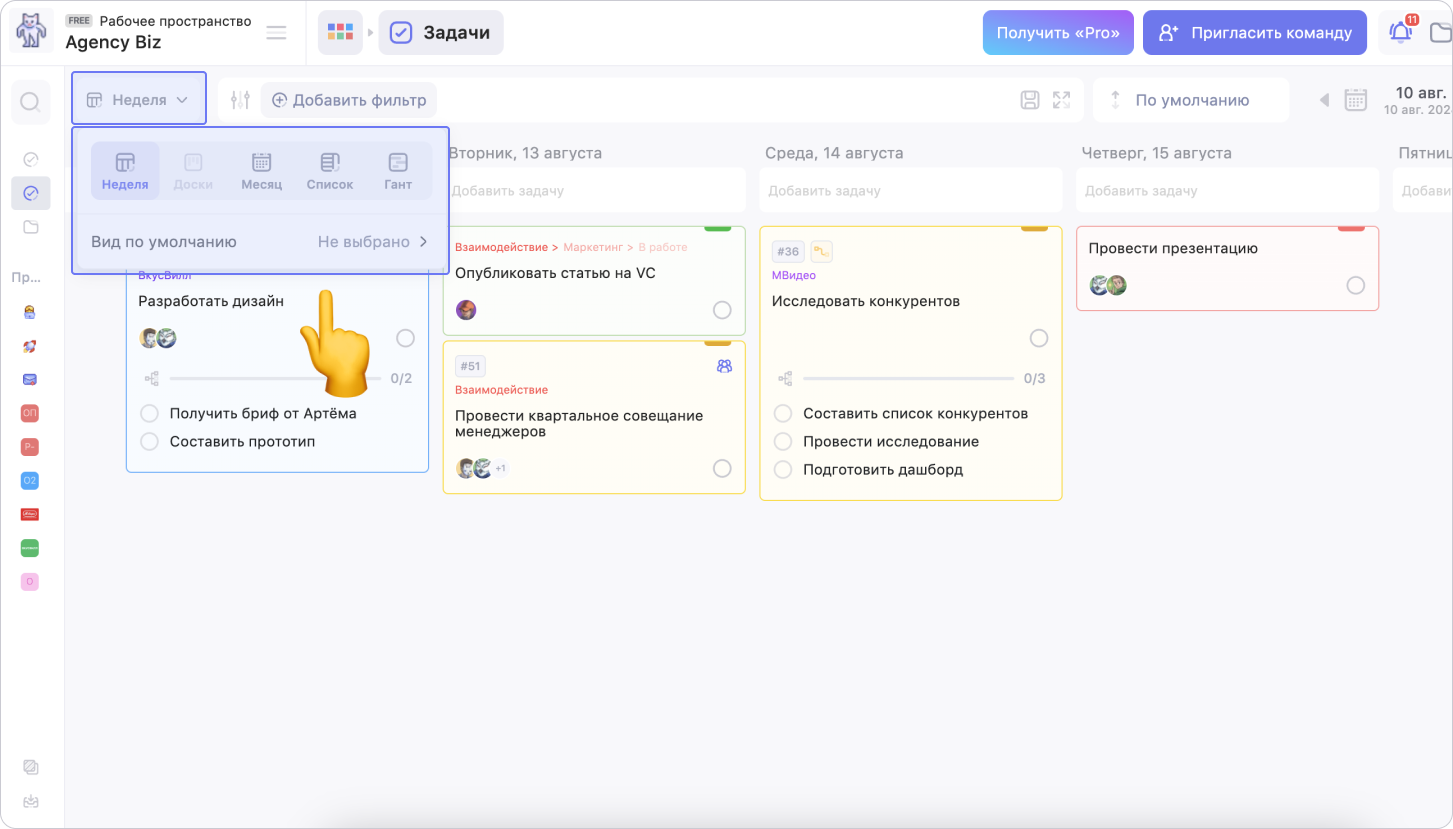The height and width of the screenshot is (829, 1453).
Task: Switch to the 'Месяц' view
Action: pos(261,170)
